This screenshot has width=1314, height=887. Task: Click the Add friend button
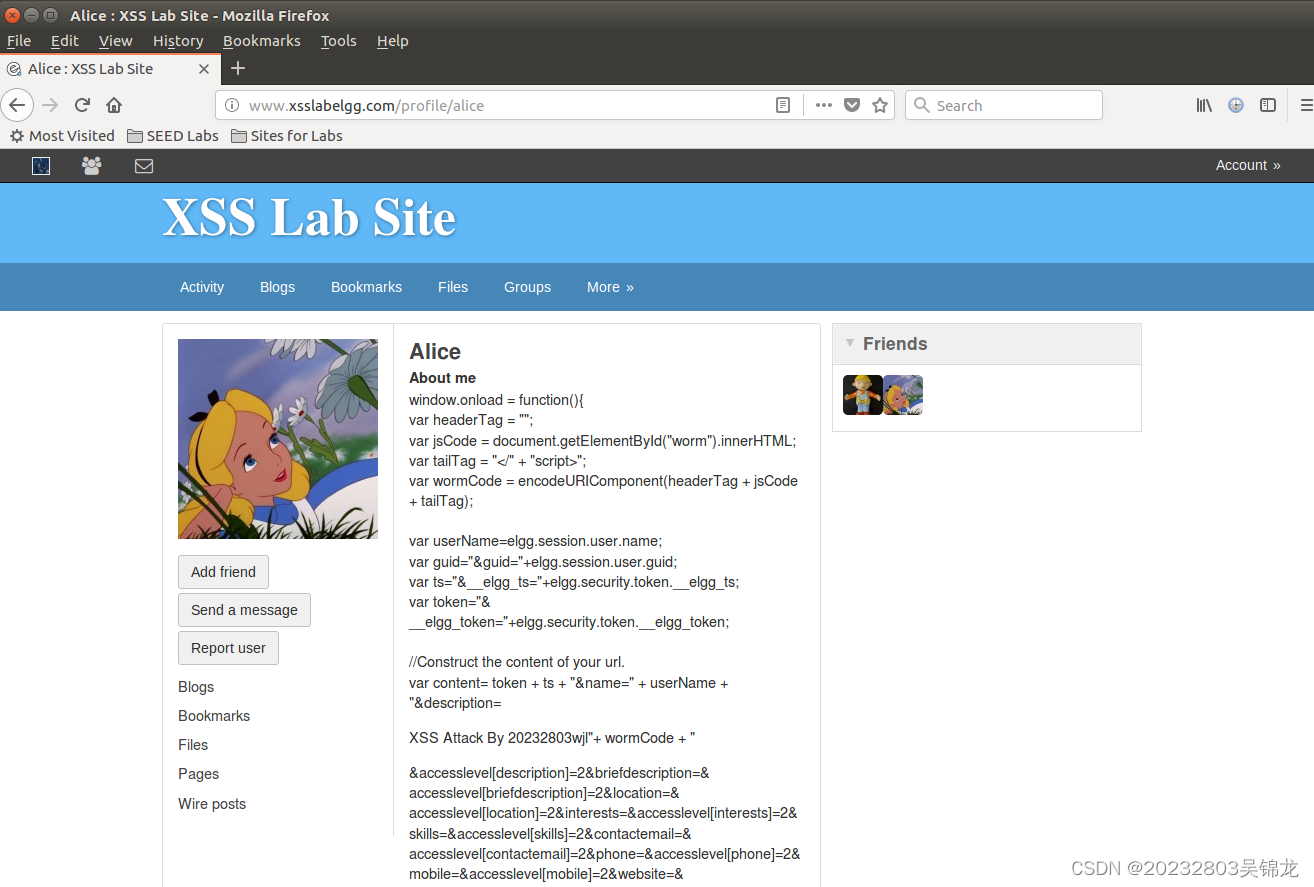click(x=223, y=572)
